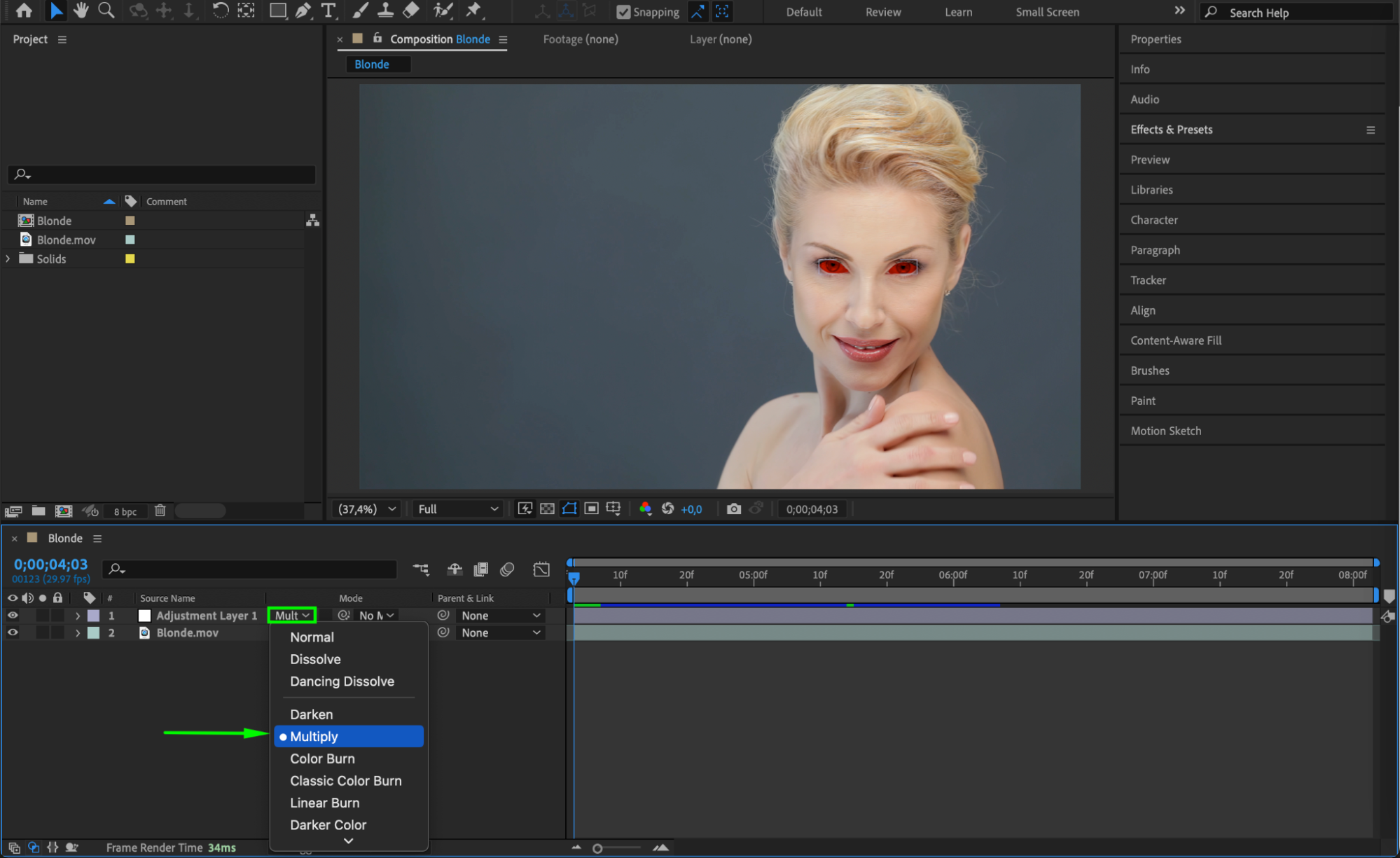Choose the Pen tool
Screen dimensions: 1400x858
coord(303,11)
